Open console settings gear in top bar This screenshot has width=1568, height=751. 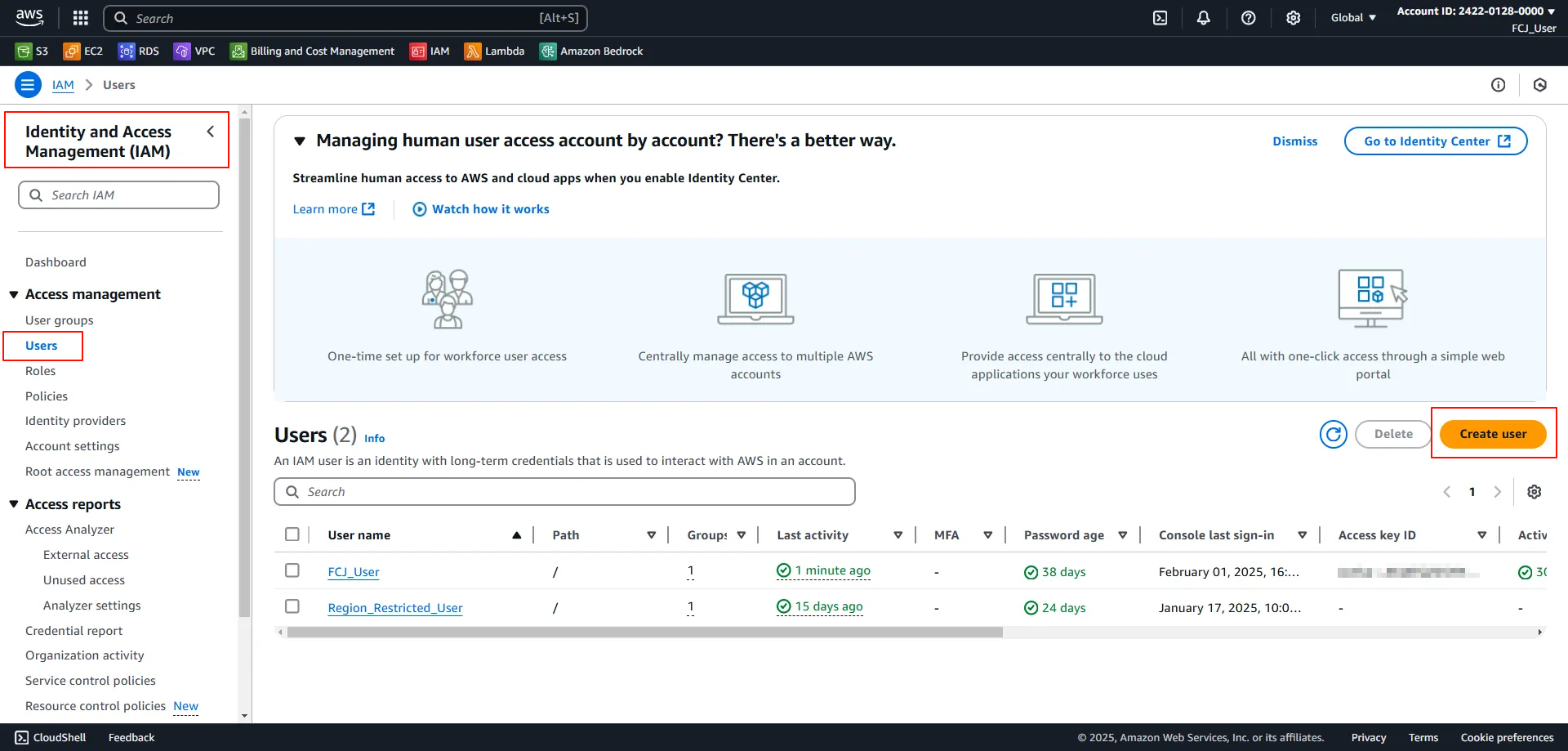click(x=1293, y=18)
